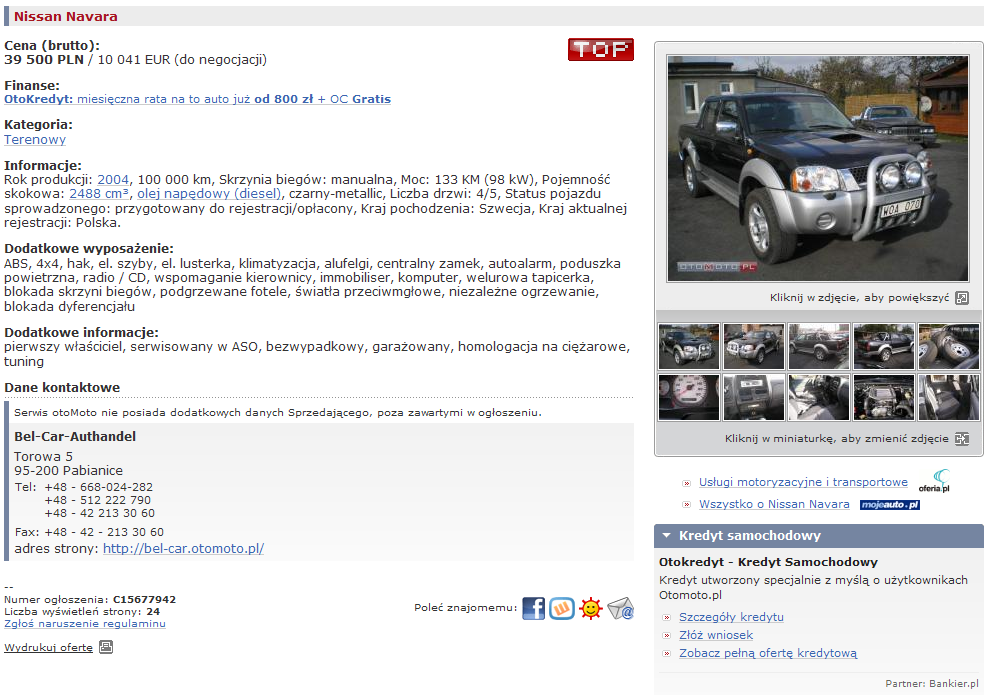Collapse the Kredyt samochodowy section arrow
Viewport: 988px width, 697px height.
666,536
